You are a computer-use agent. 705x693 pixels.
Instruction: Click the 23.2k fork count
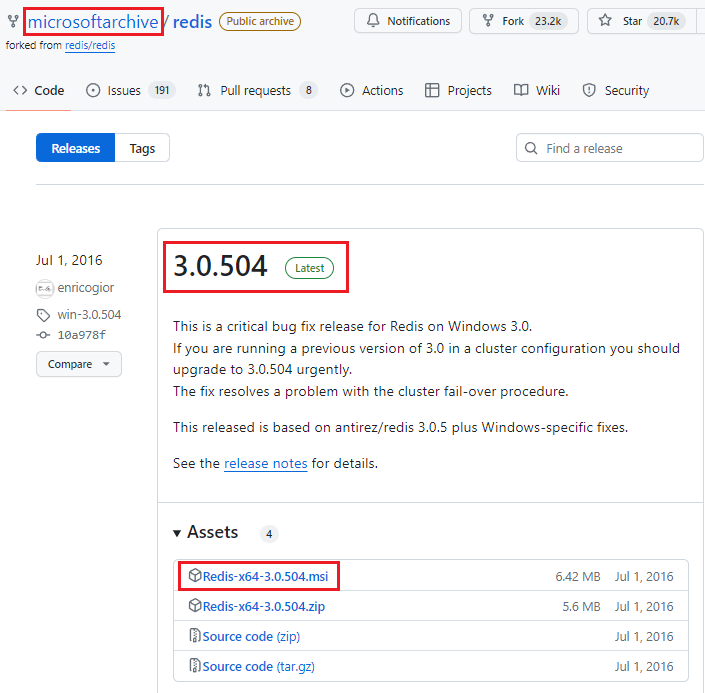tap(548, 21)
